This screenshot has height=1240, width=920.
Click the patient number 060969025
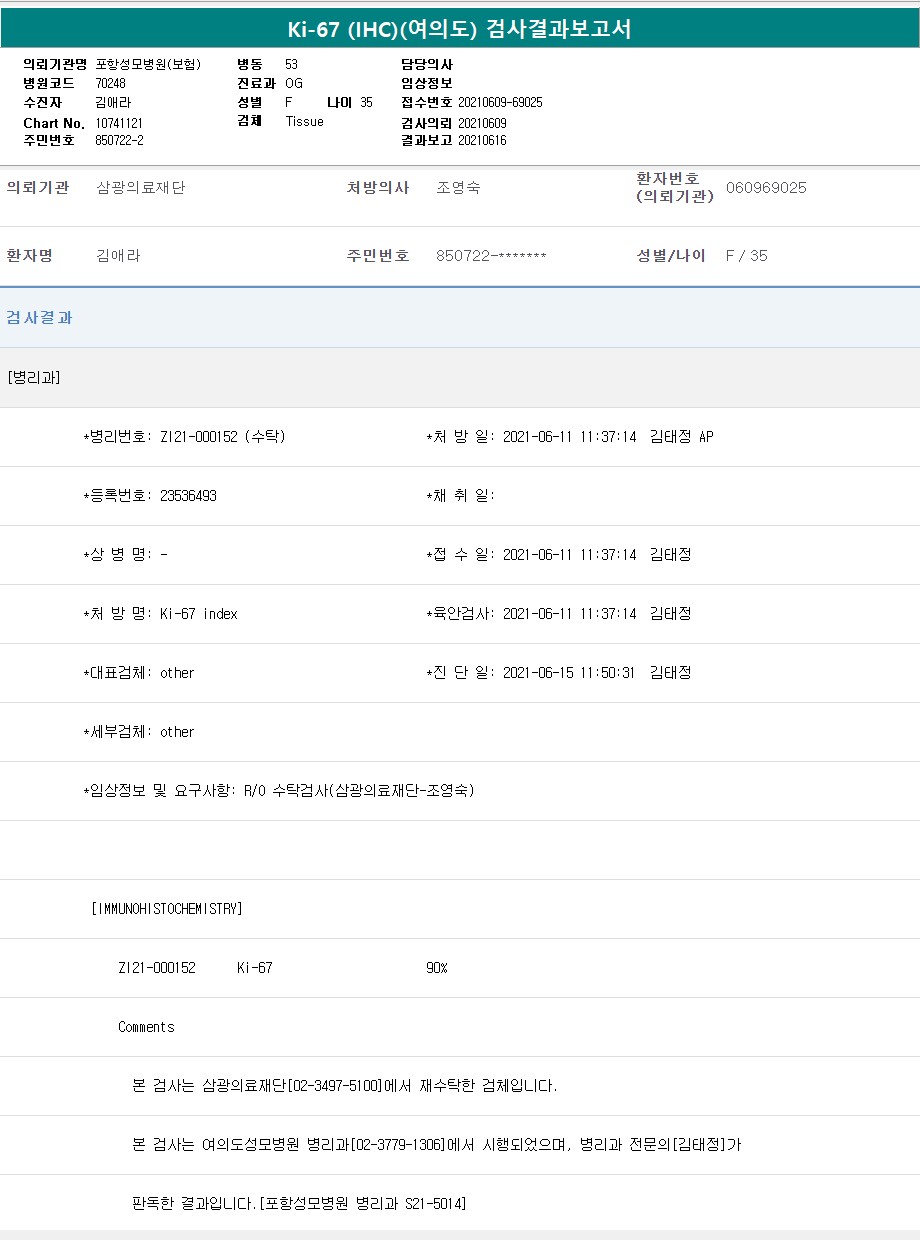point(766,188)
